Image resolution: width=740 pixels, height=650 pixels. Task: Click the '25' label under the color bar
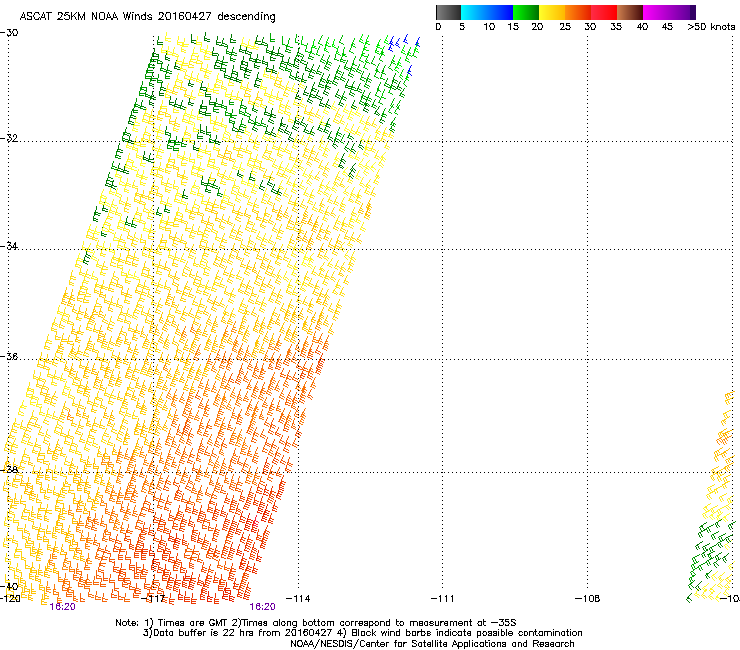pyautogui.click(x=565, y=27)
